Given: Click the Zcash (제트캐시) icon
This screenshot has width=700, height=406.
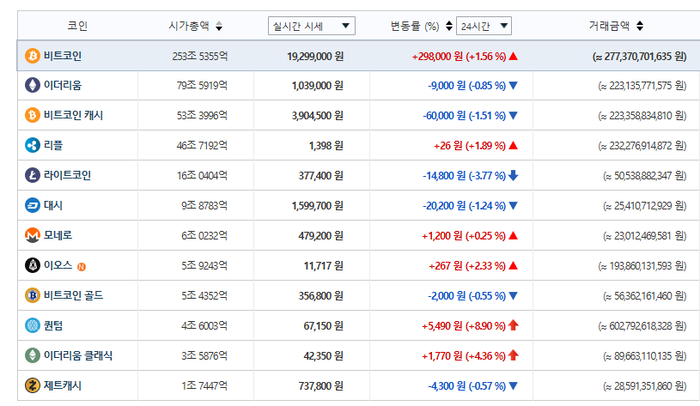Looking at the screenshot, I should 32,385.
